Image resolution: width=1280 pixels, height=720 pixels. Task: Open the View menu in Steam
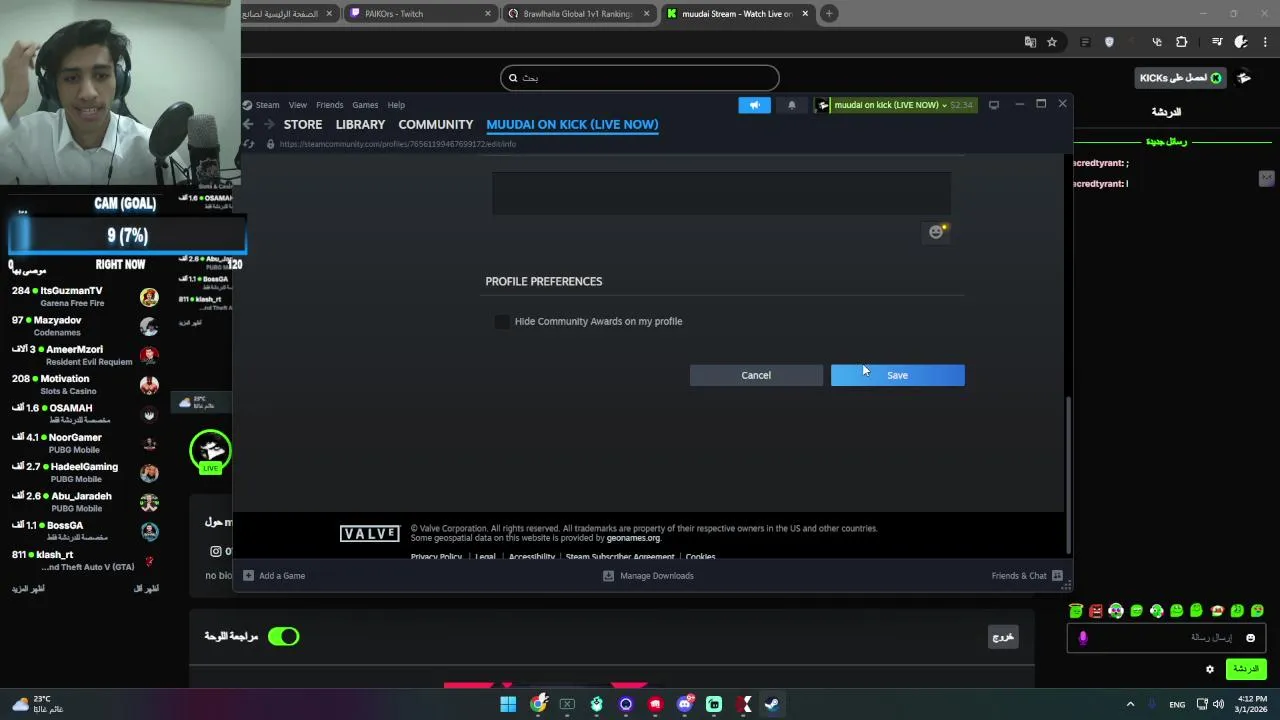coord(298,105)
